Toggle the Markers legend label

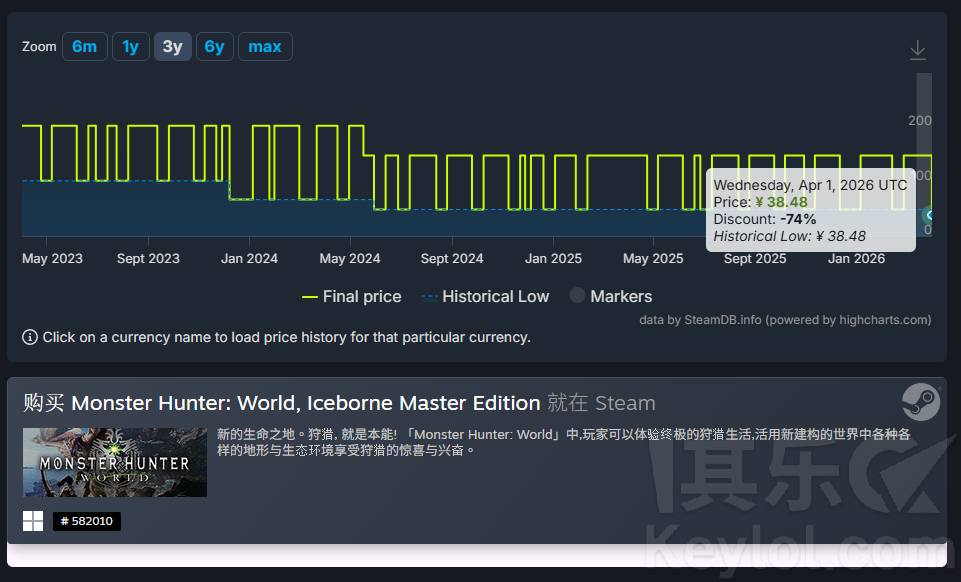621,297
